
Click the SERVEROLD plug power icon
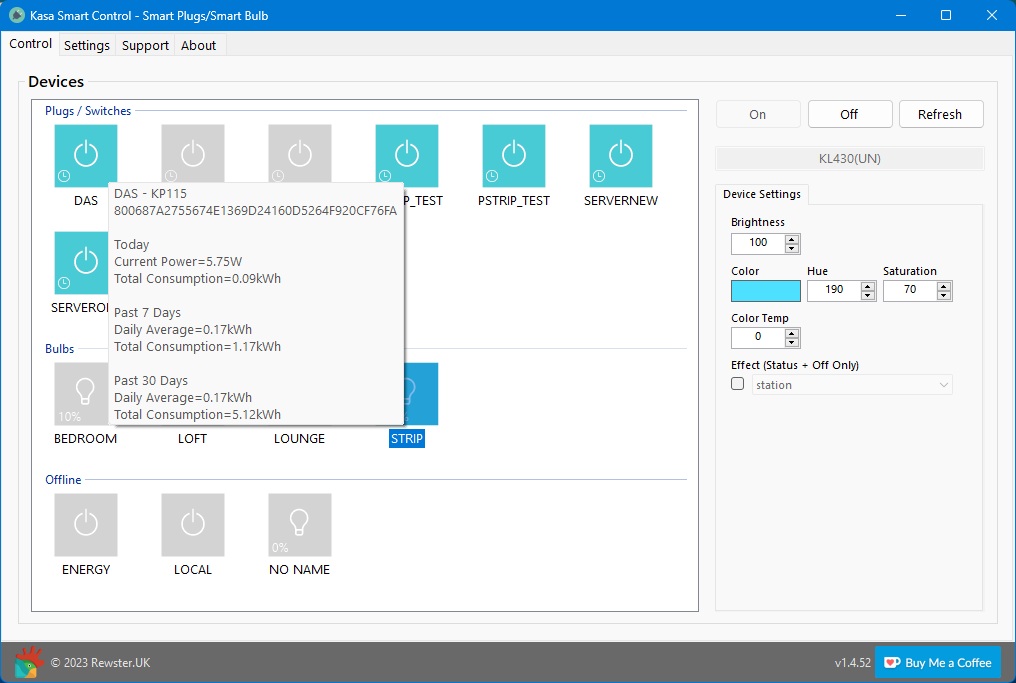(x=81, y=263)
